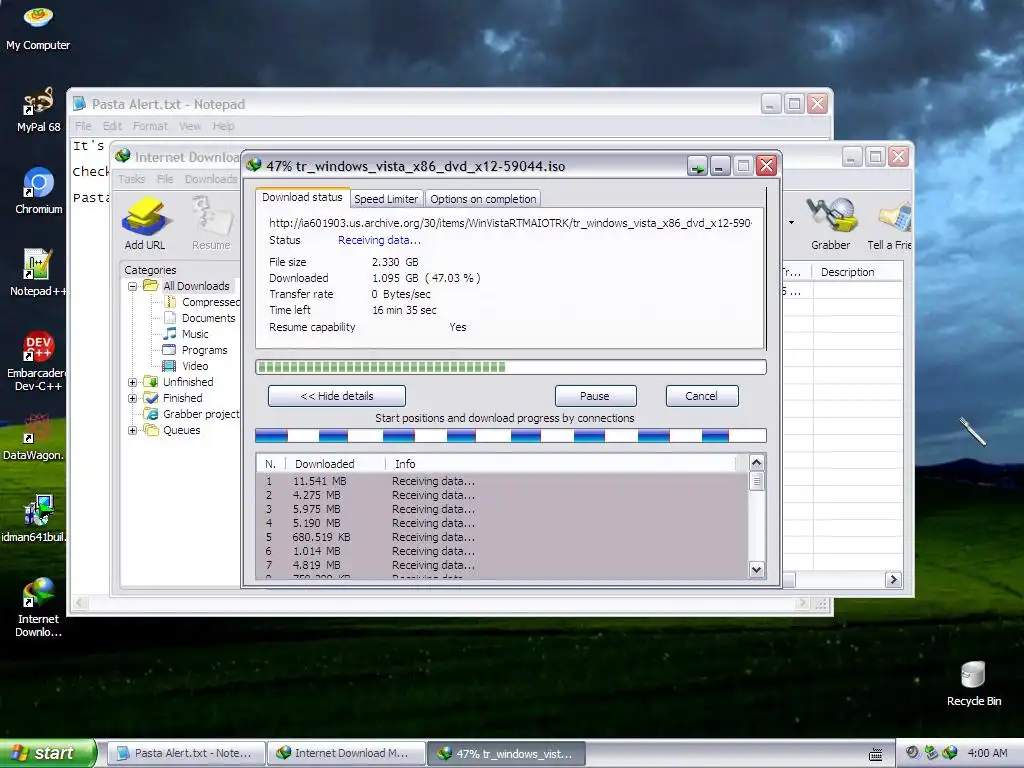Click the Downloaded column header
The height and width of the screenshot is (768, 1024).
click(x=335, y=464)
